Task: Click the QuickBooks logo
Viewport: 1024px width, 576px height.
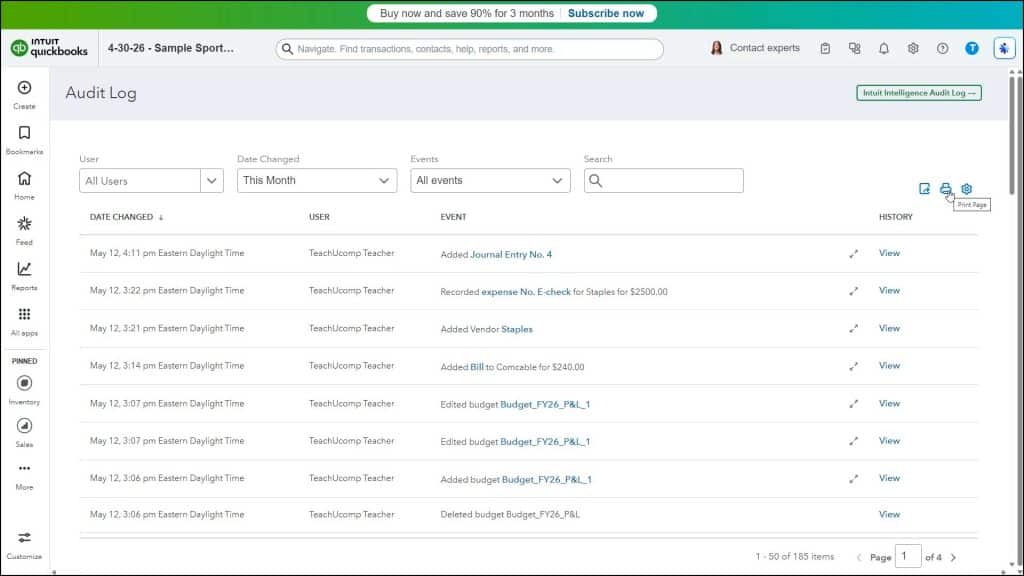Action: (x=49, y=48)
